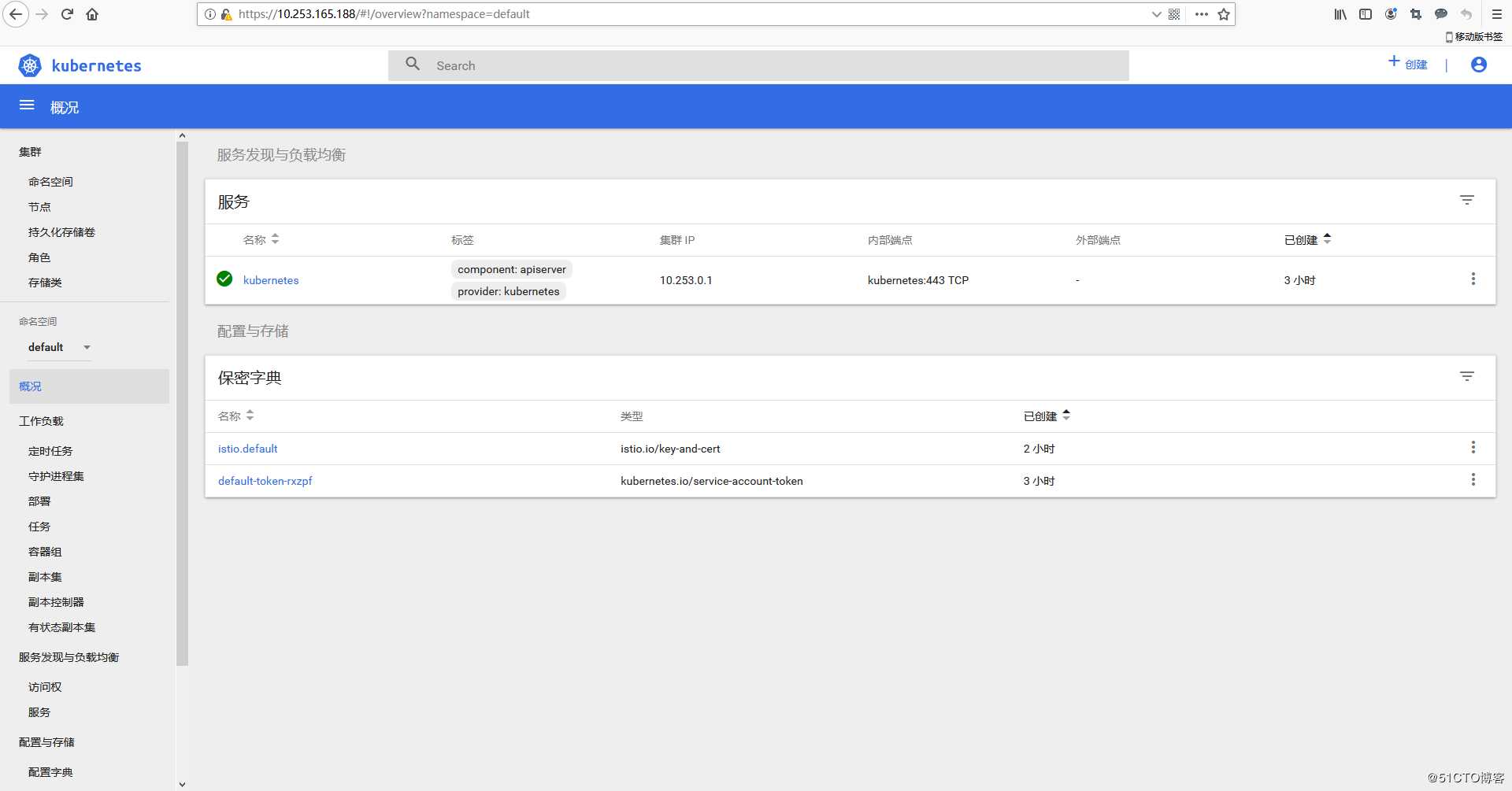Click the 创建 button
1512x791 pixels.
click(1407, 64)
